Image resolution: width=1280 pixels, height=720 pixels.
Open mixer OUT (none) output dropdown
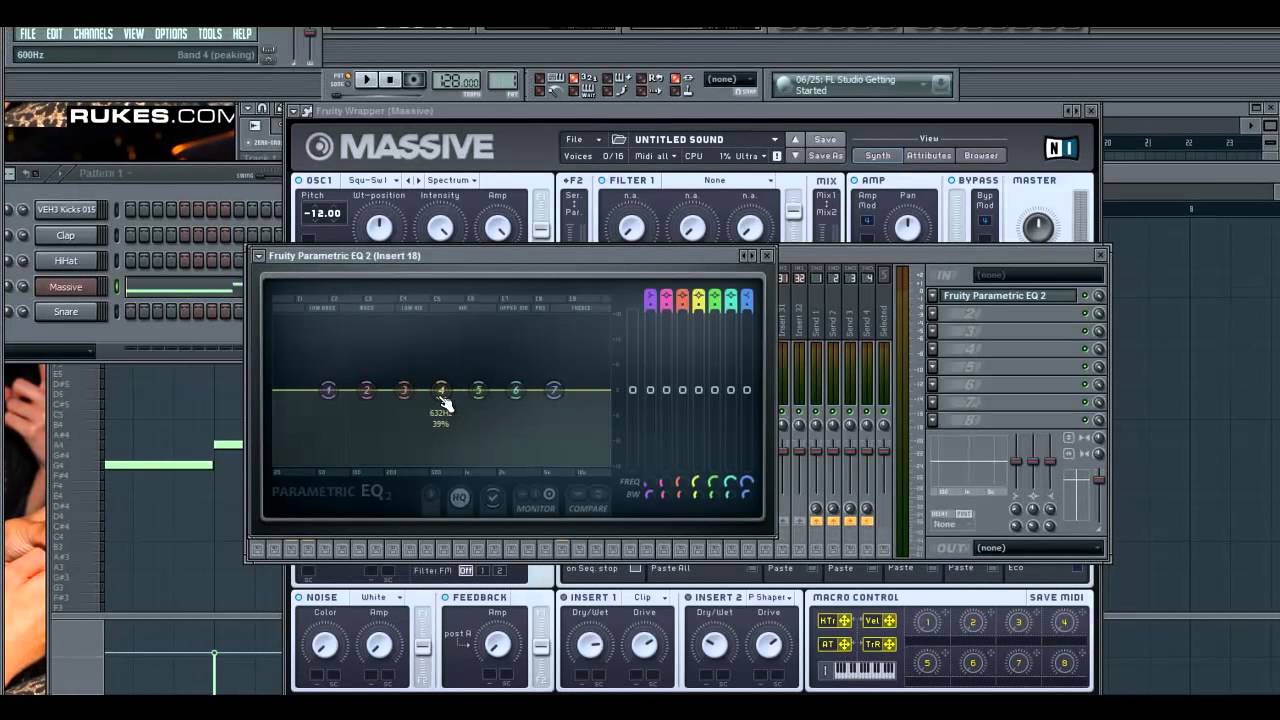[x=1038, y=548]
